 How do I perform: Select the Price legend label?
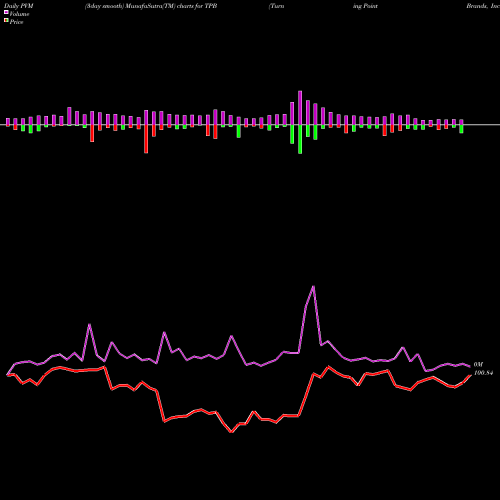pyautogui.click(x=16, y=22)
